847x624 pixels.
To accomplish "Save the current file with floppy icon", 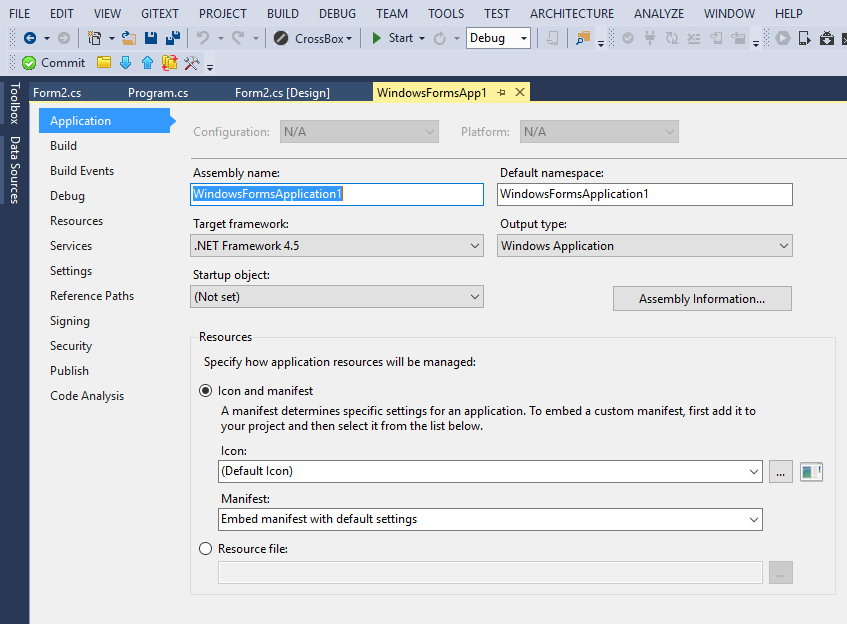I will (x=151, y=38).
